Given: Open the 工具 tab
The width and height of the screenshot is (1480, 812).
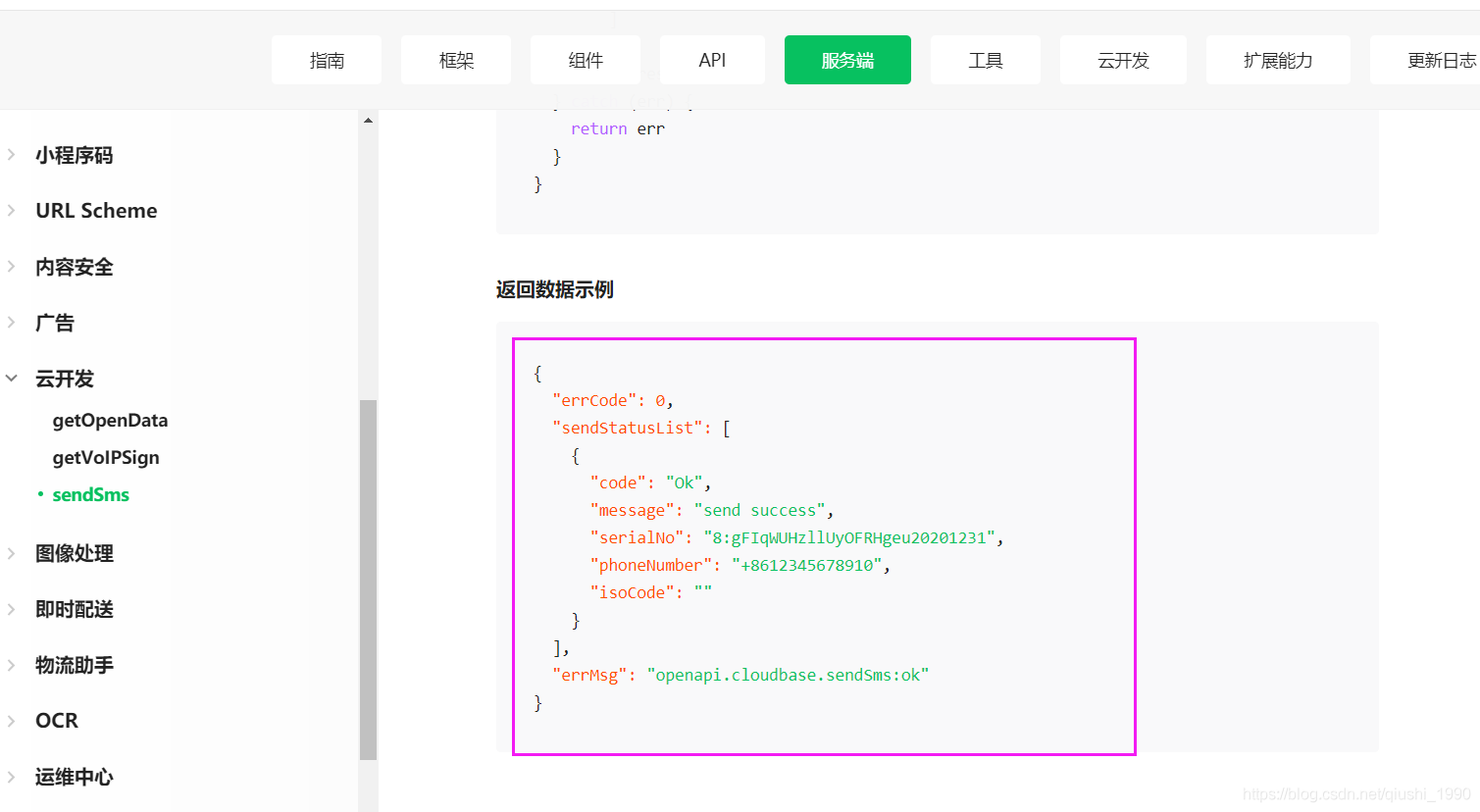Looking at the screenshot, I should [x=986, y=60].
